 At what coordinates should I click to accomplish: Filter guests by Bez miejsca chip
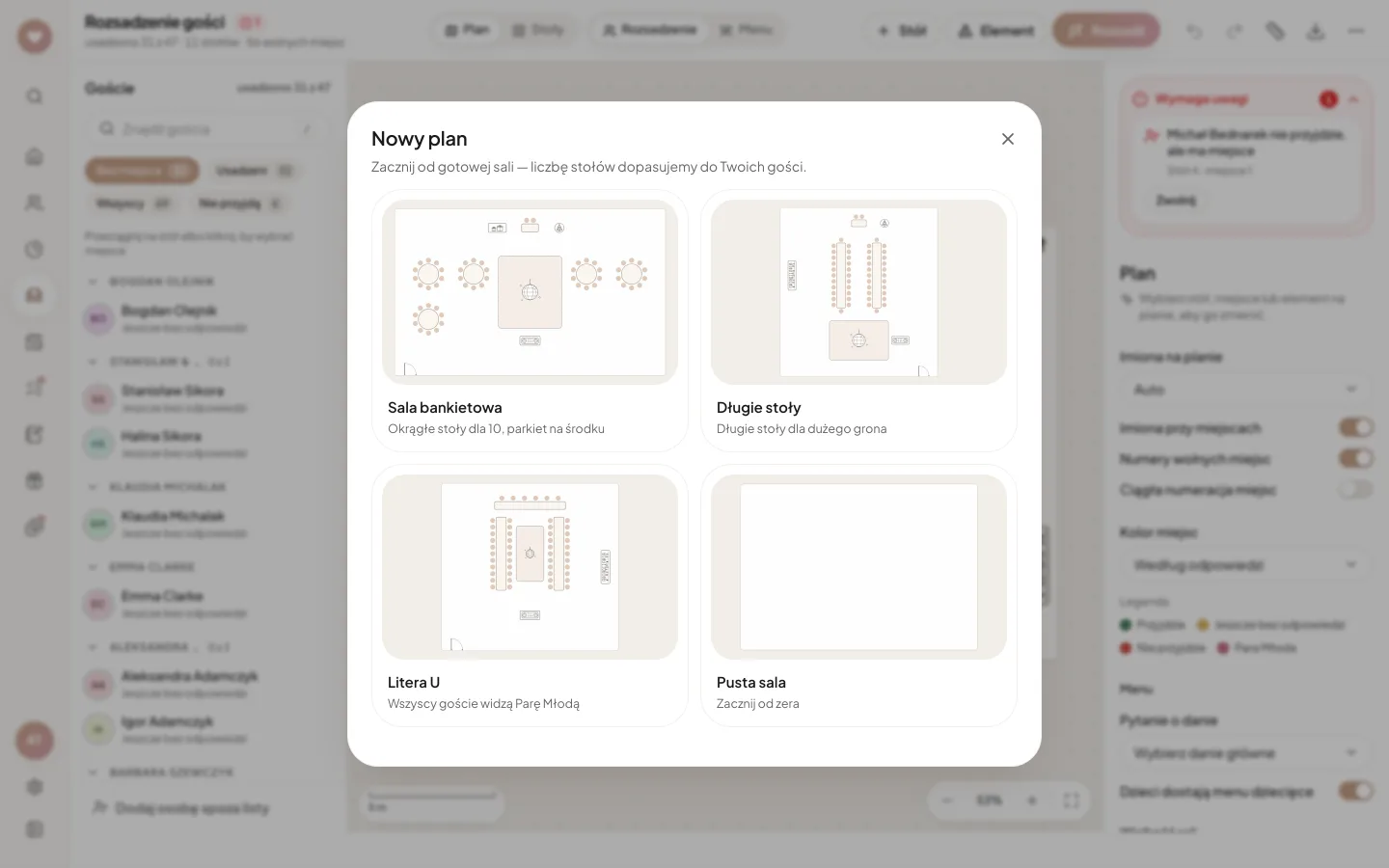click(x=142, y=171)
